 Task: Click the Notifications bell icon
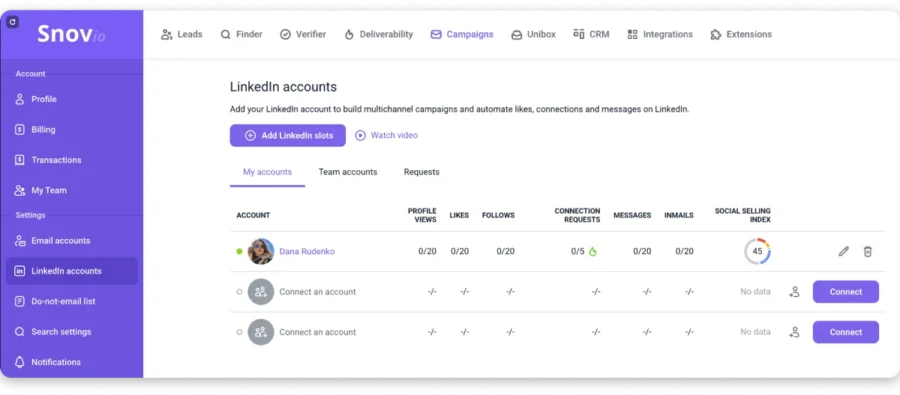[20, 362]
